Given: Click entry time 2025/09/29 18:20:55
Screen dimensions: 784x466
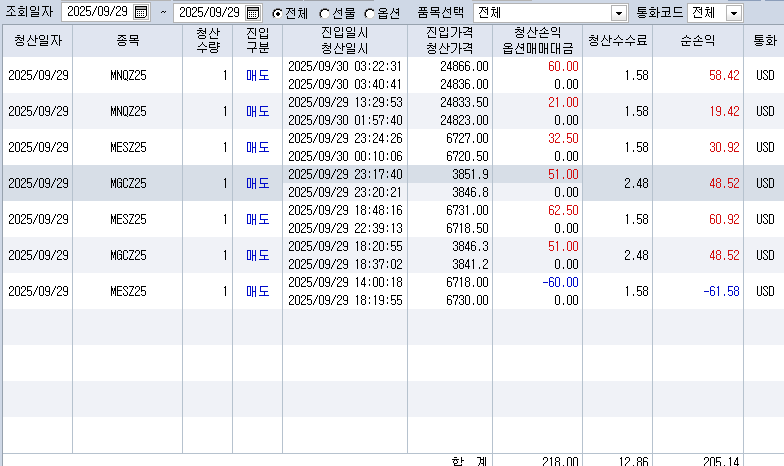Looking at the screenshot, I should [345, 246].
